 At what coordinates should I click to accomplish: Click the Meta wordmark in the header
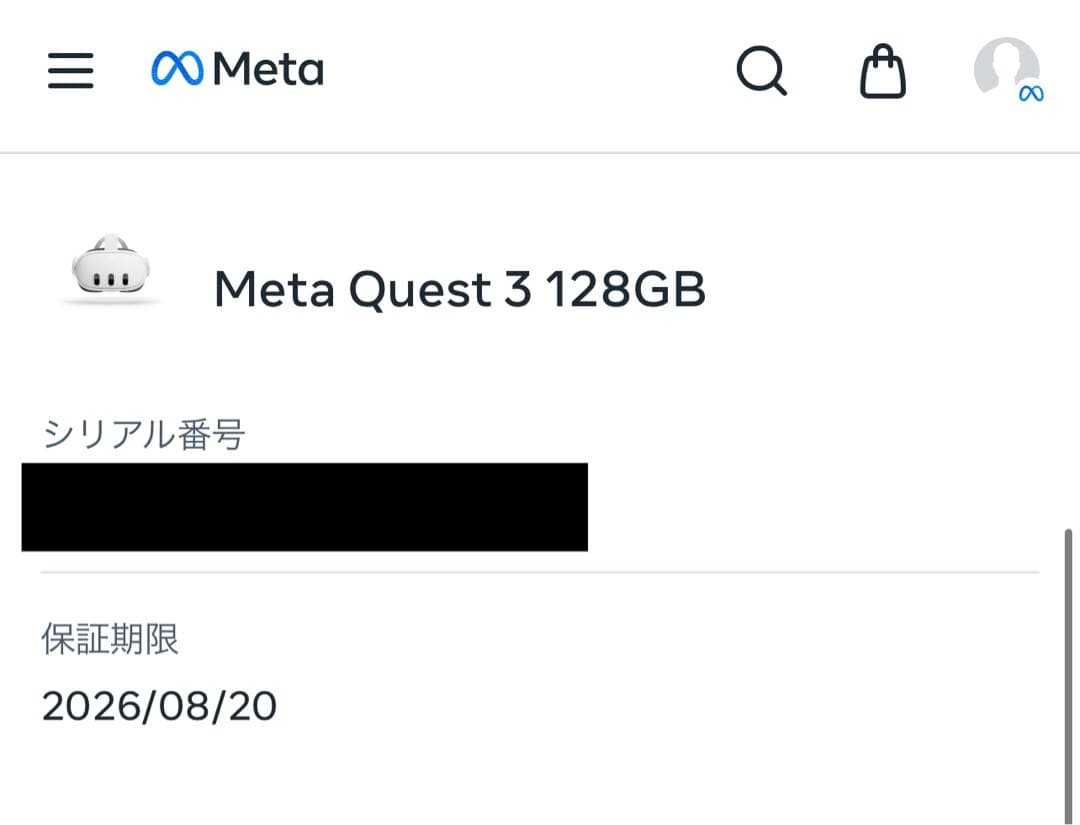tap(272, 69)
